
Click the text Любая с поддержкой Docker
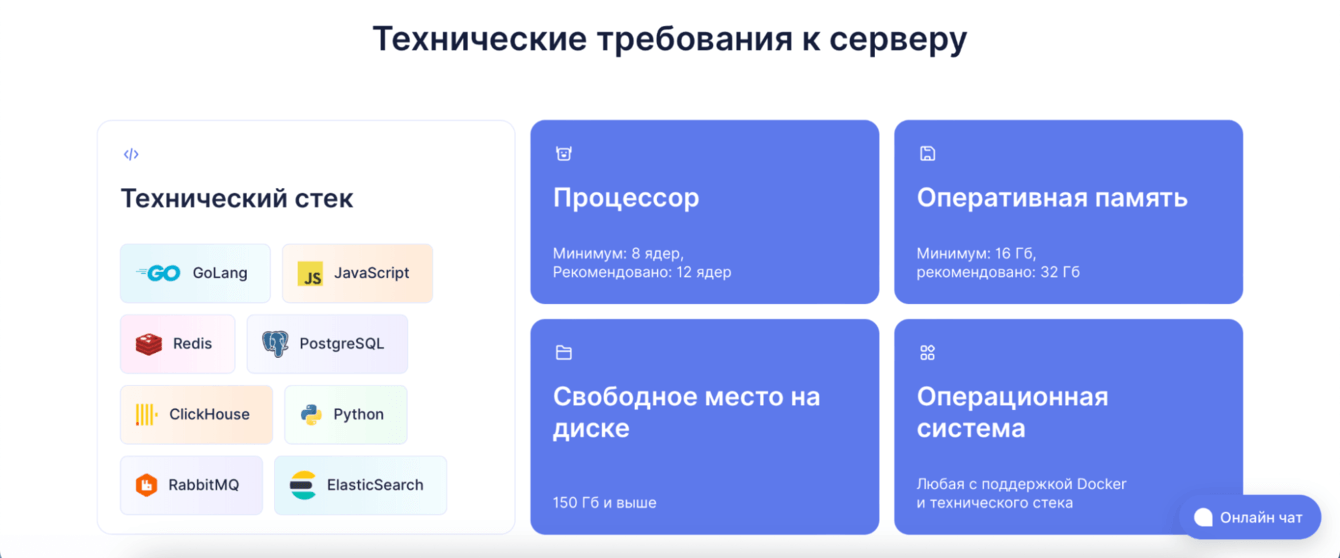coord(1022,484)
